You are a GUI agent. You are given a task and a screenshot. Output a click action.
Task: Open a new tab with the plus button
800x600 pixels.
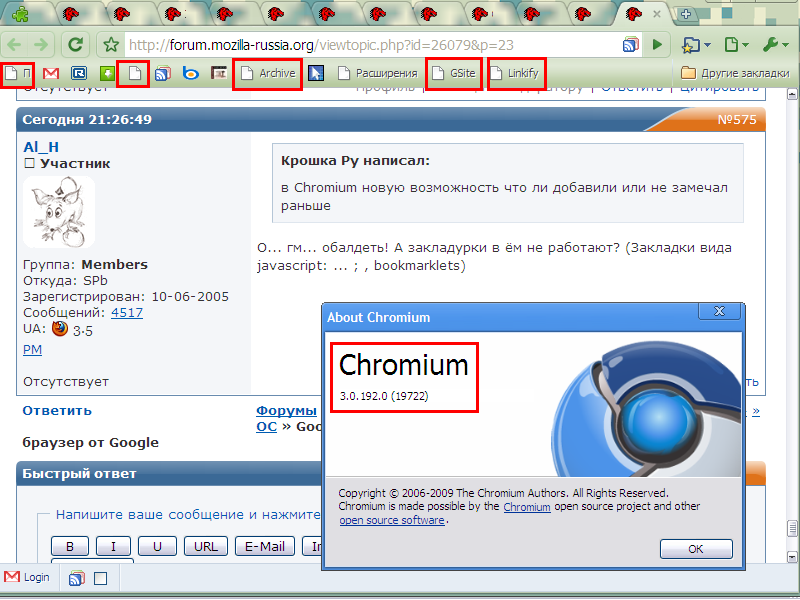tap(686, 14)
